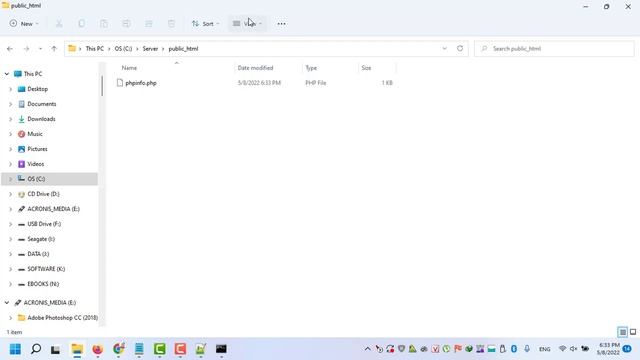
Task: Open the notification count badge
Action: (x=627, y=349)
